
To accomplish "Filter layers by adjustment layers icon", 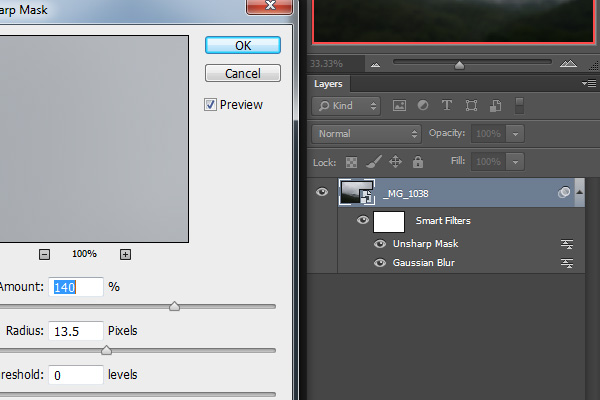I will (423, 105).
